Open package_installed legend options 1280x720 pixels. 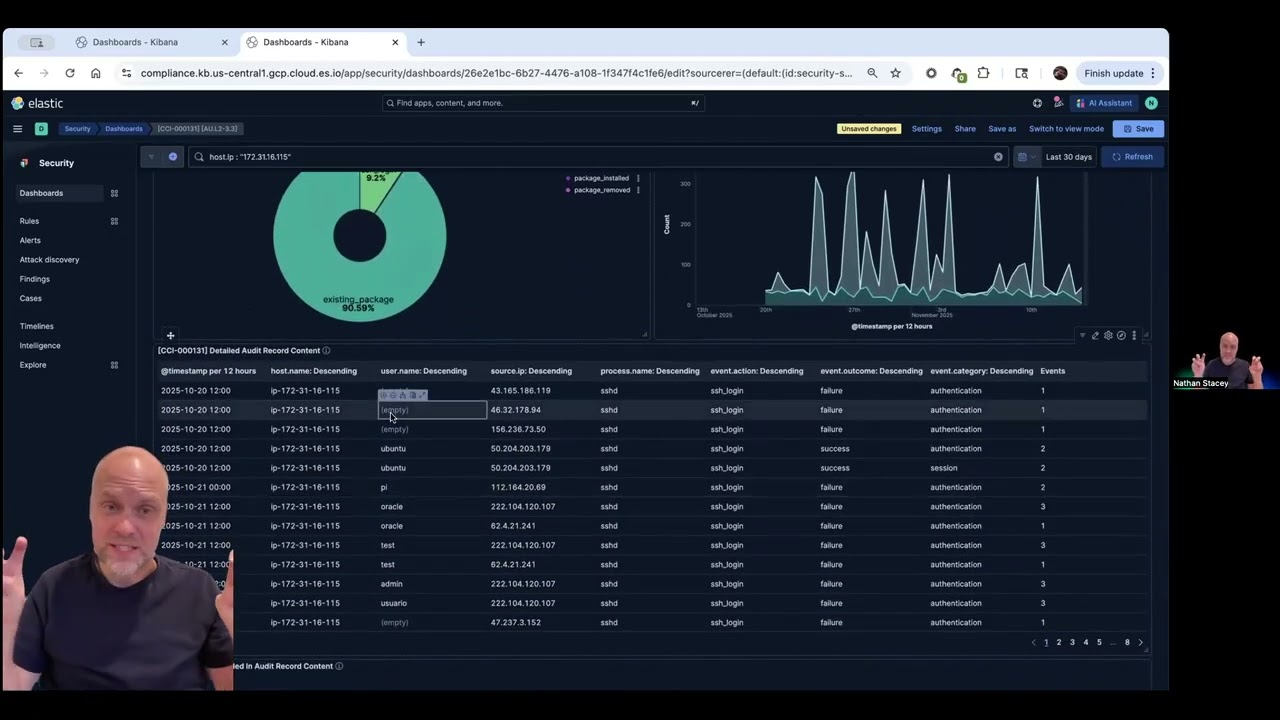tap(638, 178)
